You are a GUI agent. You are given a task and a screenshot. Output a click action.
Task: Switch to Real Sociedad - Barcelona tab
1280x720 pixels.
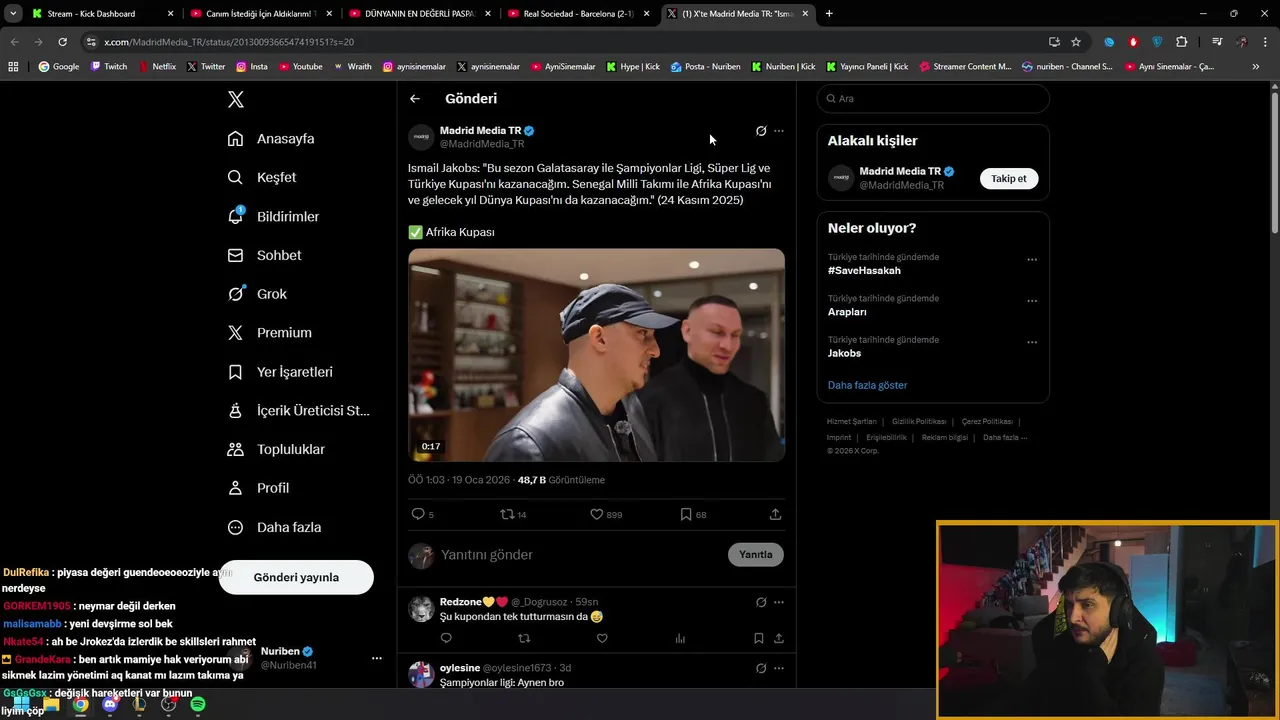pyautogui.click(x=580, y=14)
